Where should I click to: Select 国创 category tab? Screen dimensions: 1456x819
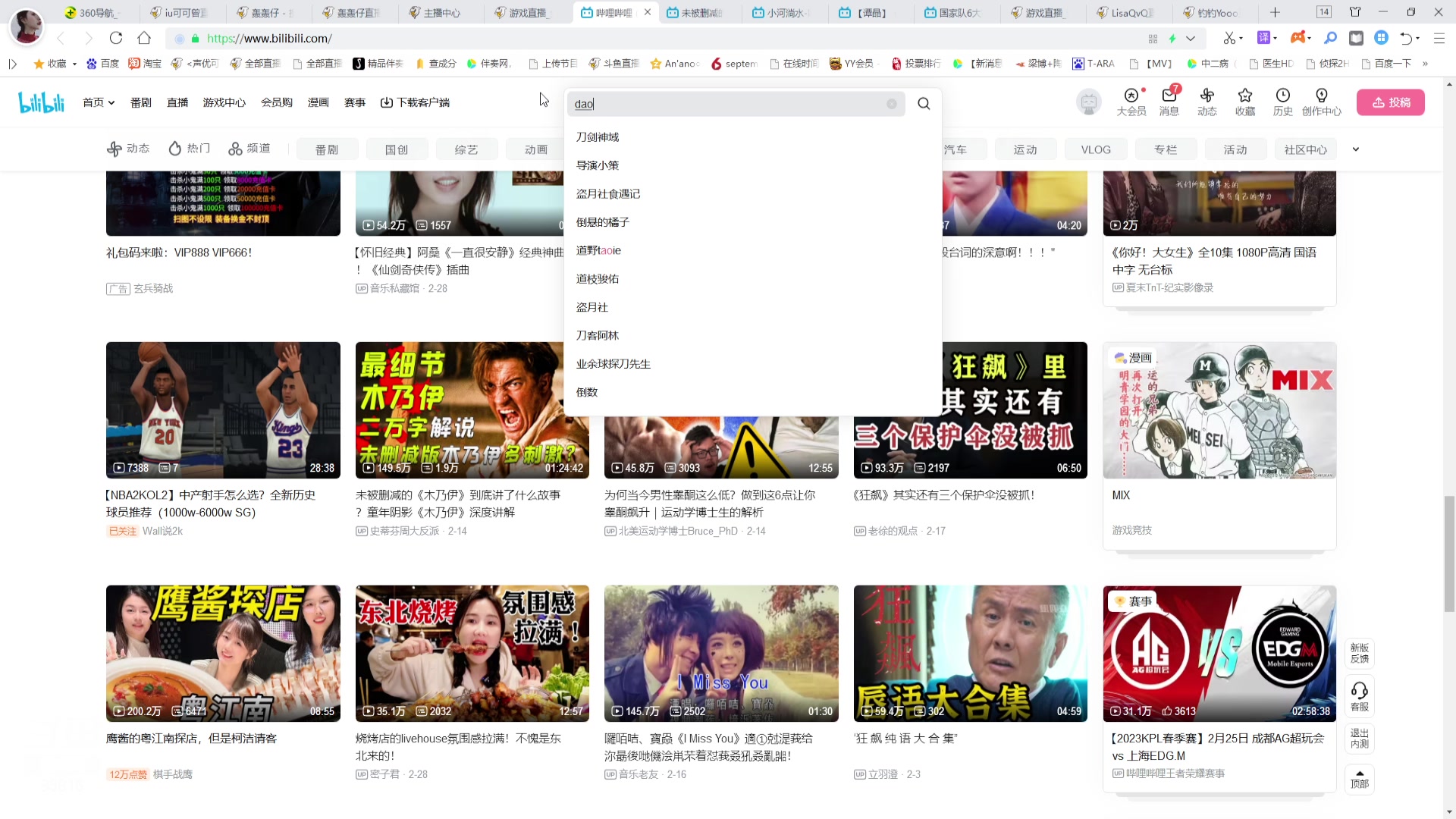coord(397,149)
